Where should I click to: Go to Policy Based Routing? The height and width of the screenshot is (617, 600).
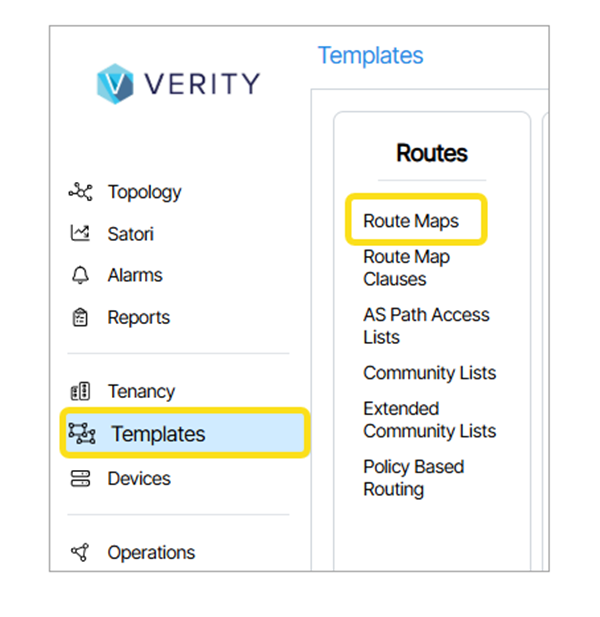[413, 478]
